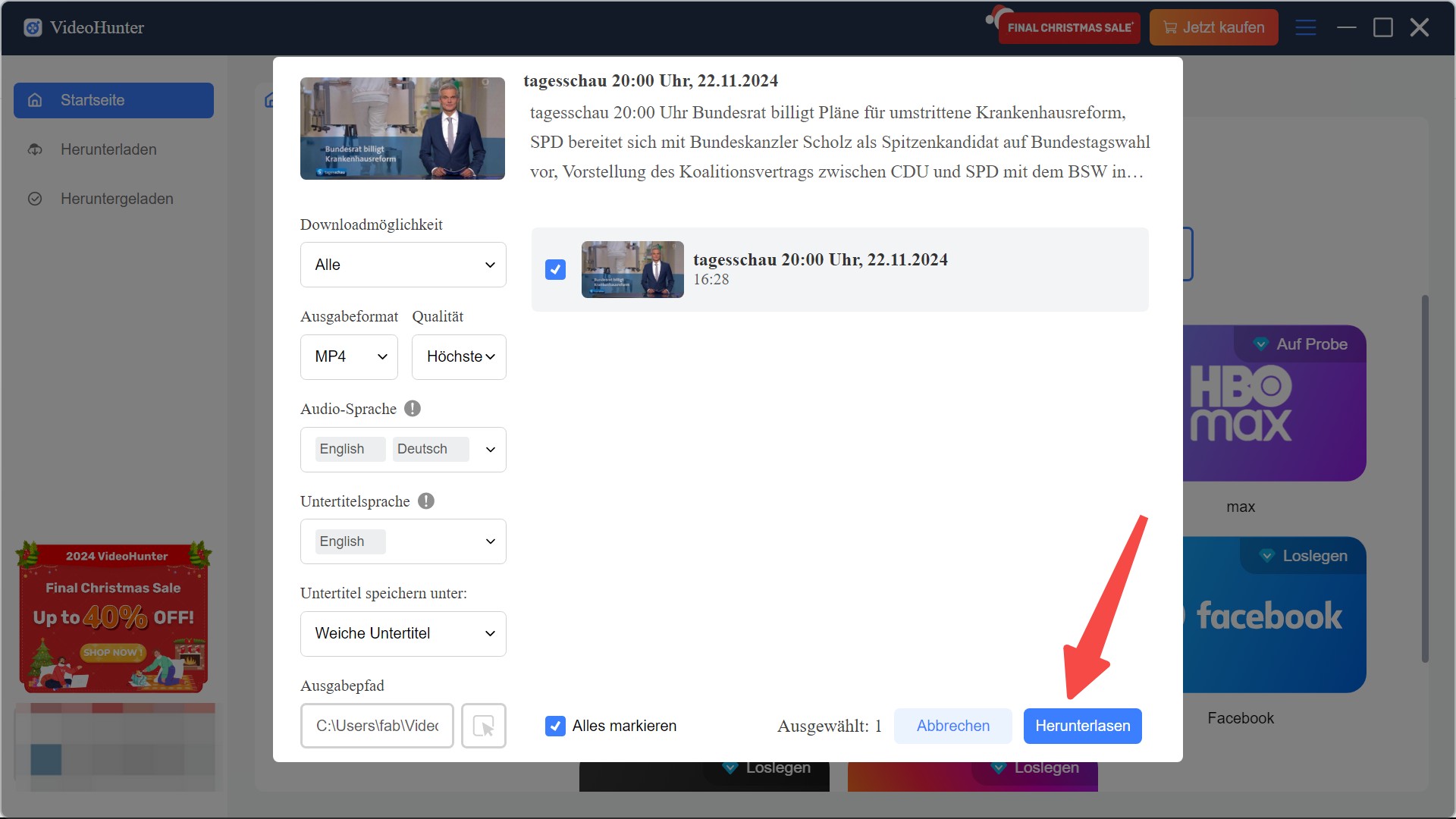Browse output folder with the folder cursor icon
The height and width of the screenshot is (819, 1456).
point(484,726)
